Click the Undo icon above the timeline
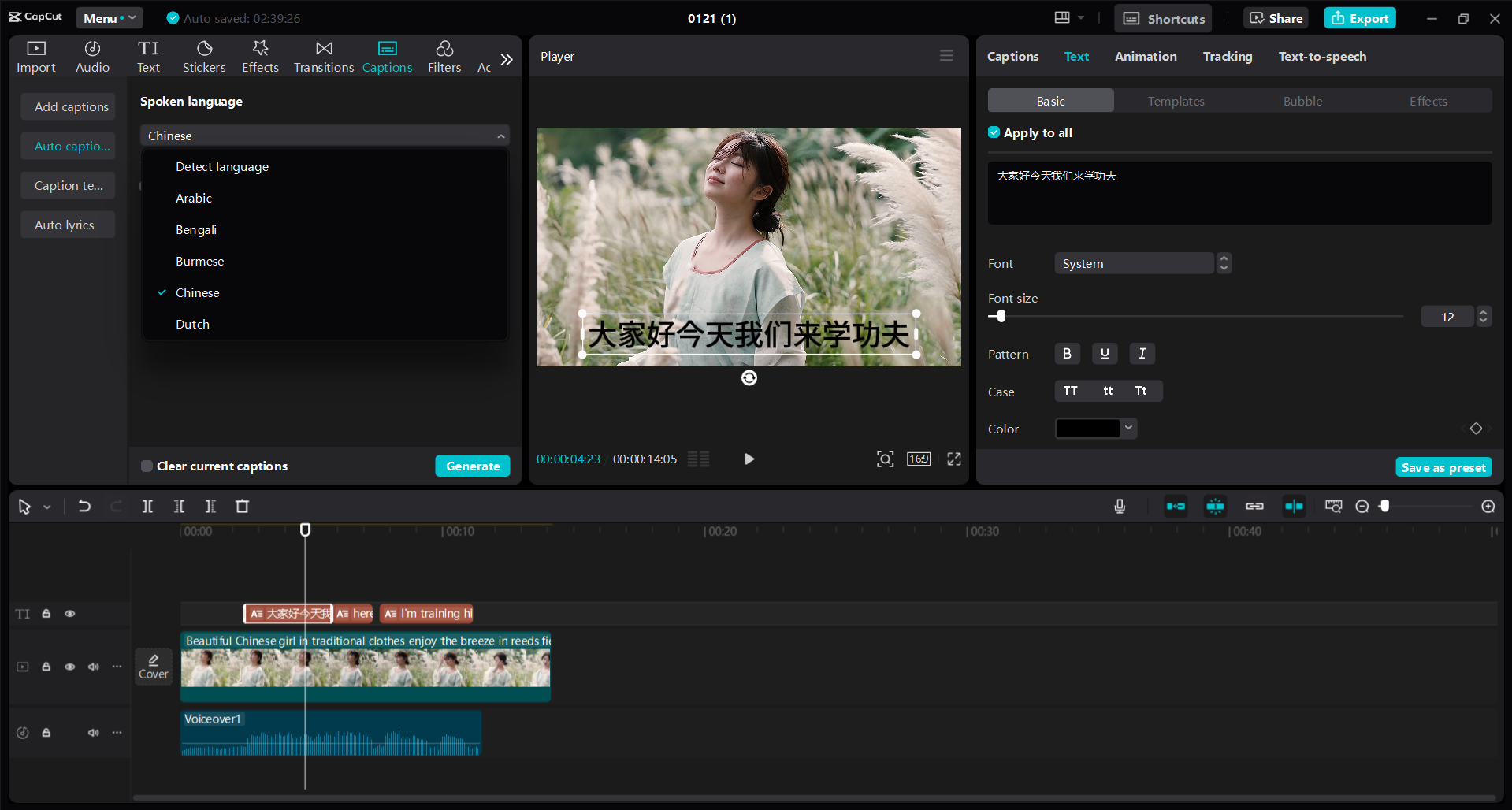1512x810 pixels. 84,506
